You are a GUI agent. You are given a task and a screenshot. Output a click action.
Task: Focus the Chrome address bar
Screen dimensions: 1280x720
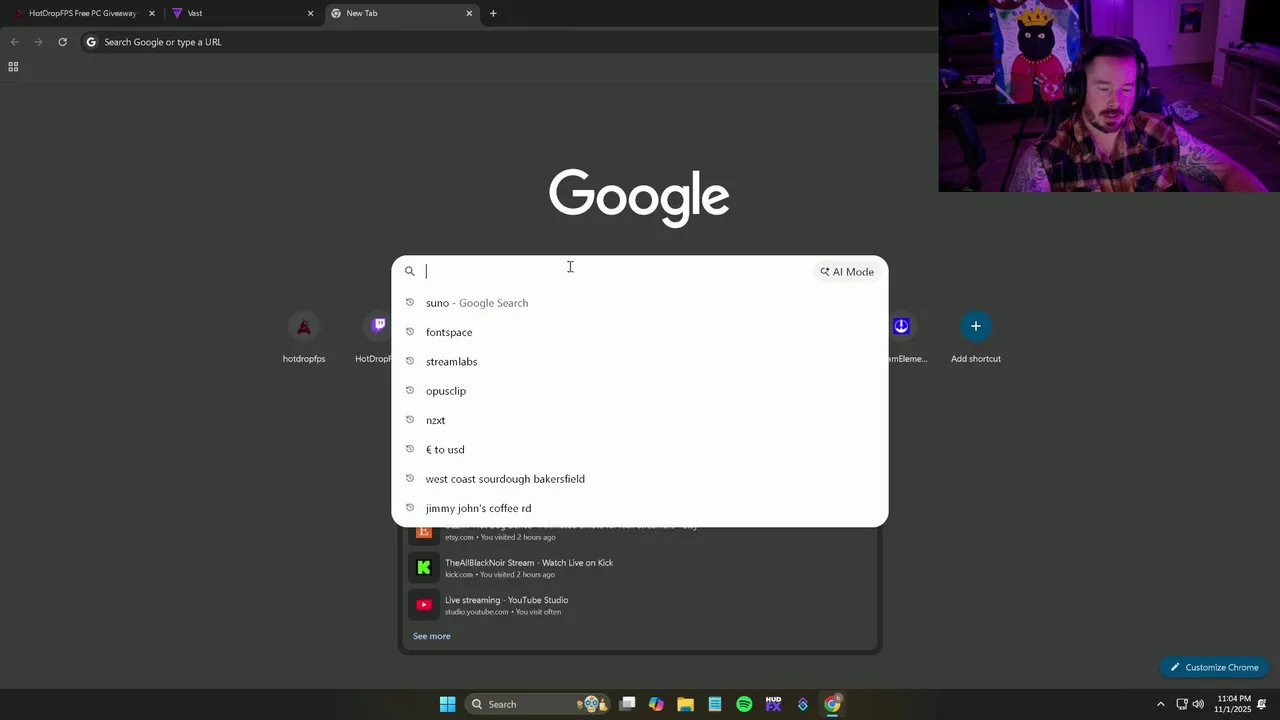[x=510, y=42]
